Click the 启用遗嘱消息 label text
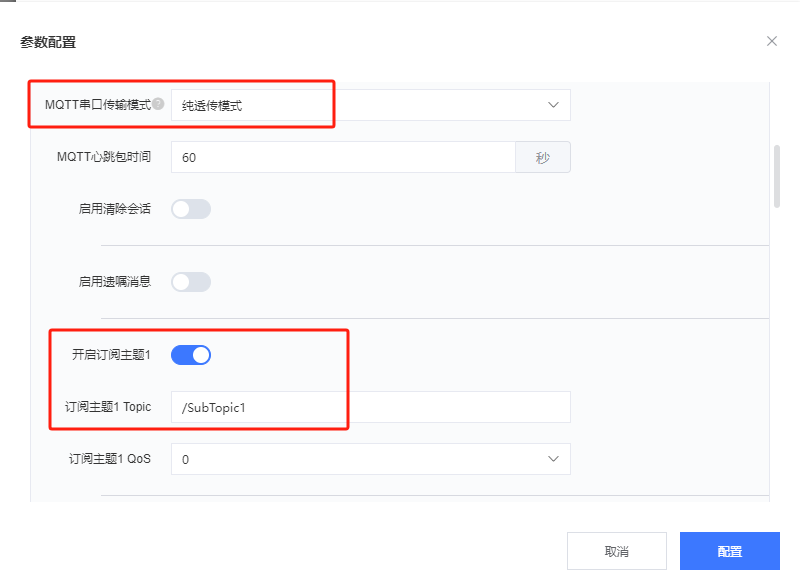This screenshot has height=582, width=800. pos(114,282)
